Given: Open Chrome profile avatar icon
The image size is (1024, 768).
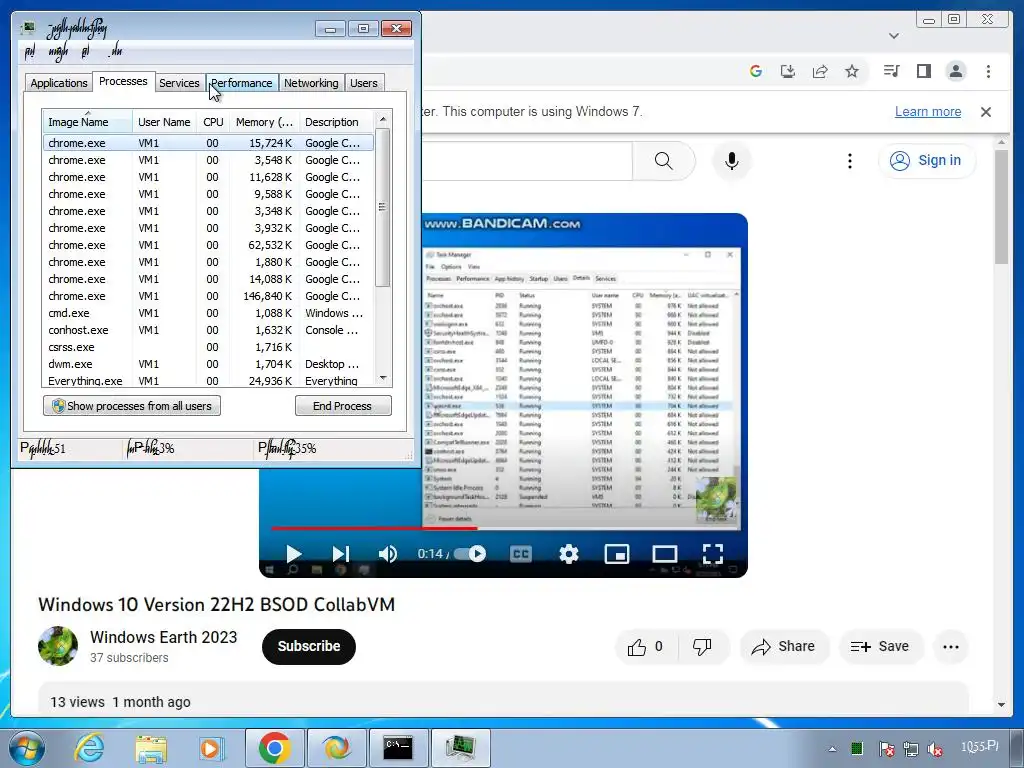Looking at the screenshot, I should tap(956, 71).
